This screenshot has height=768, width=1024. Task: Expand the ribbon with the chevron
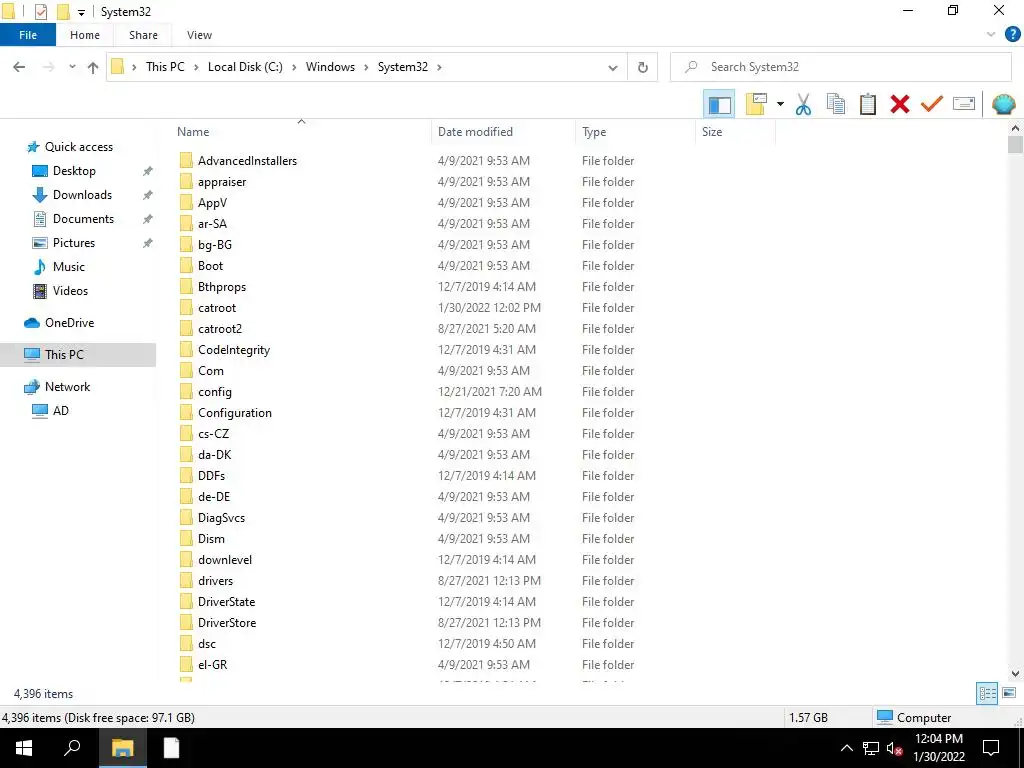(x=991, y=35)
